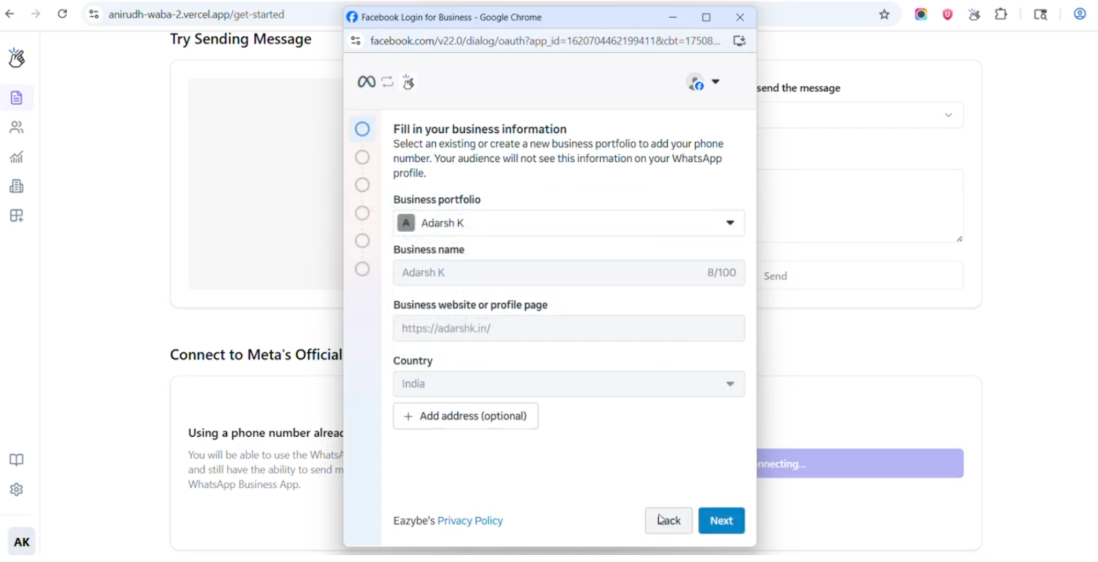Click the Facebook popup URL address bar

click(545, 41)
